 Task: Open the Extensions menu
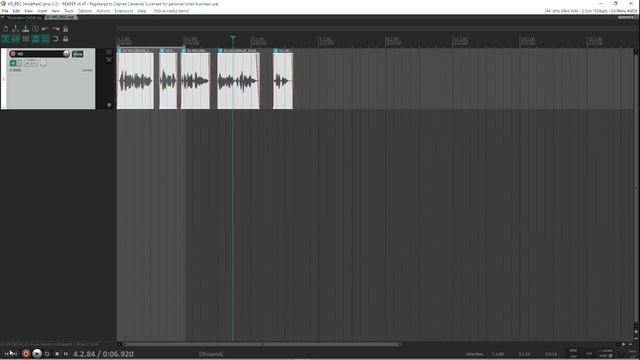(124, 11)
